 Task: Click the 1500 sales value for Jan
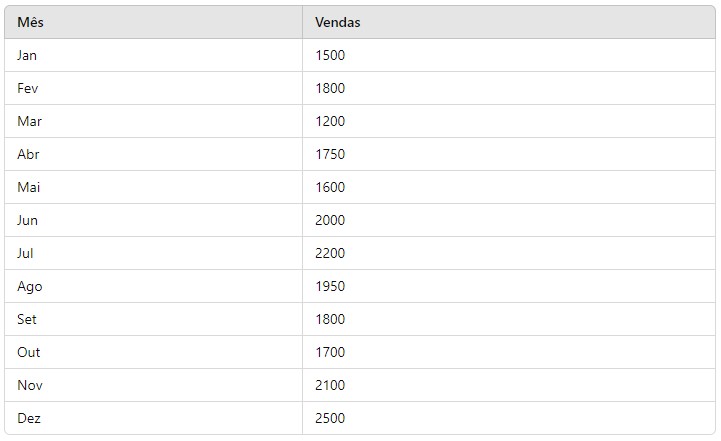click(x=330, y=55)
